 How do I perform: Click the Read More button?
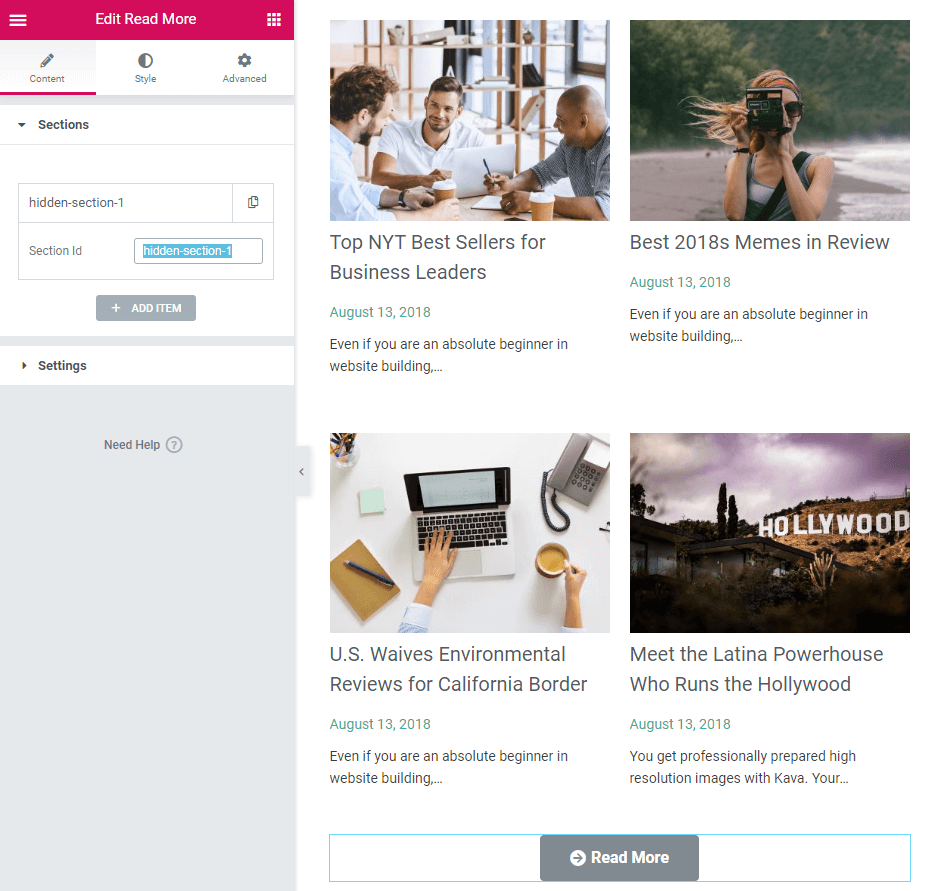[619, 857]
